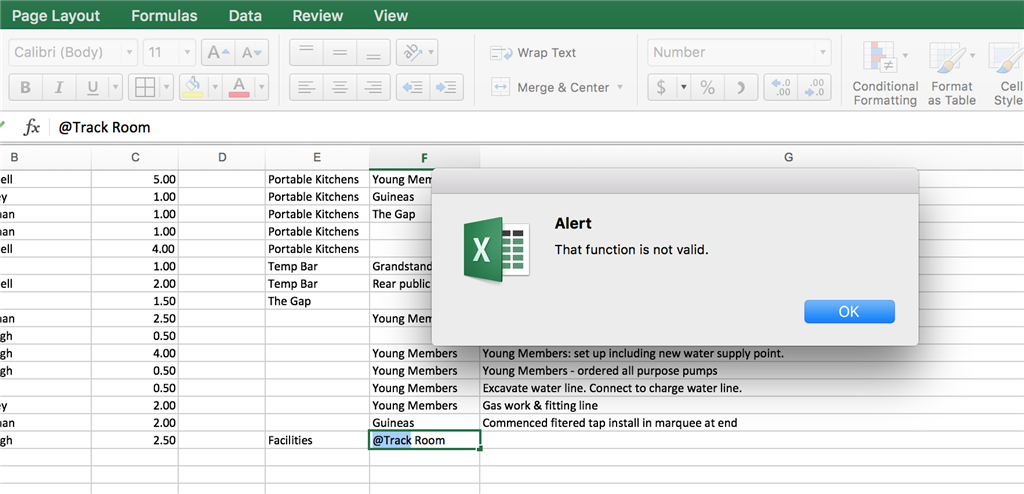Open Merge & Center dropdown arrow
This screenshot has width=1024, height=494.
(620, 87)
